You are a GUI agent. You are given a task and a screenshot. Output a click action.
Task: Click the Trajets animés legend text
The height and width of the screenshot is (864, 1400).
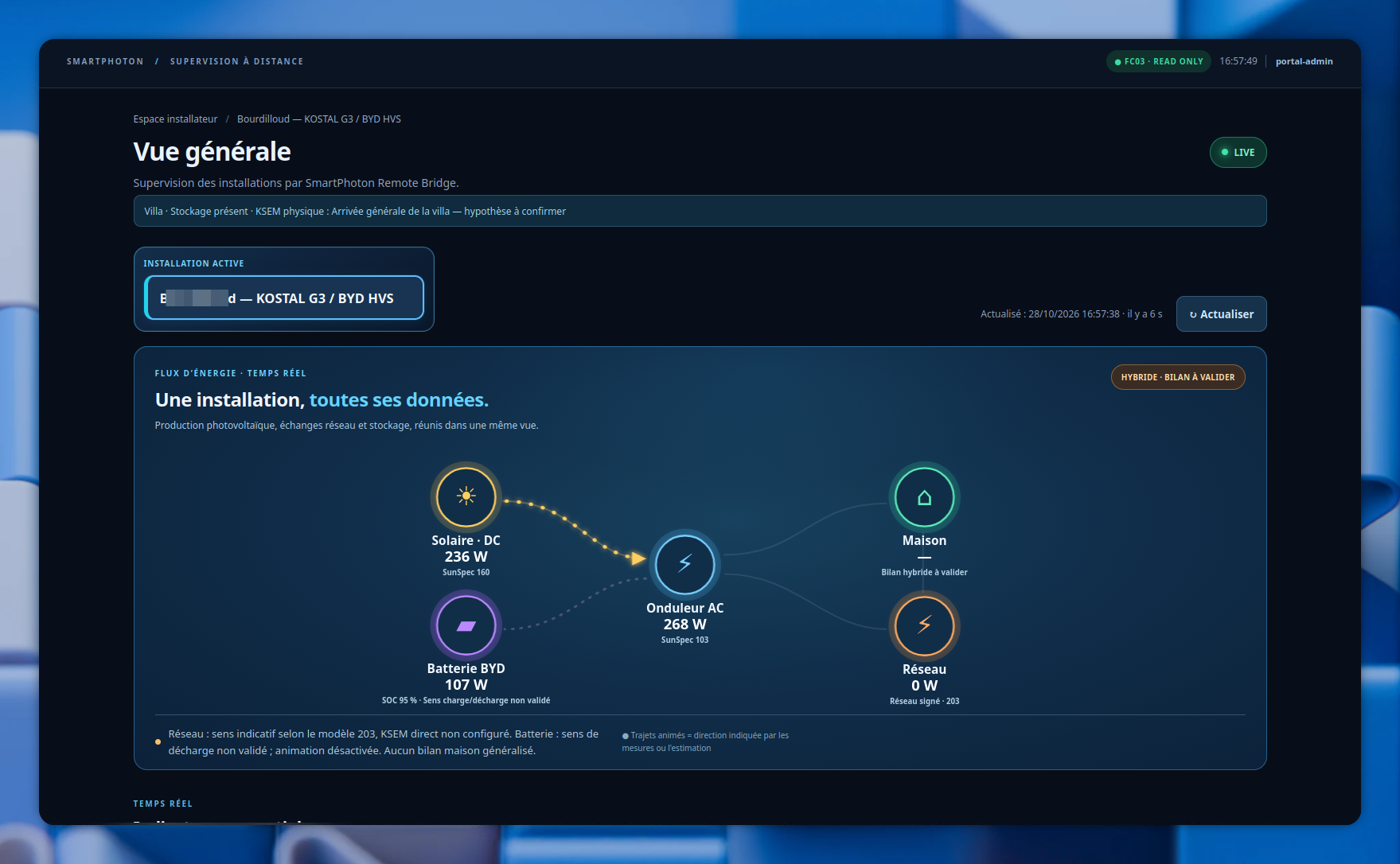pyautogui.click(x=705, y=741)
